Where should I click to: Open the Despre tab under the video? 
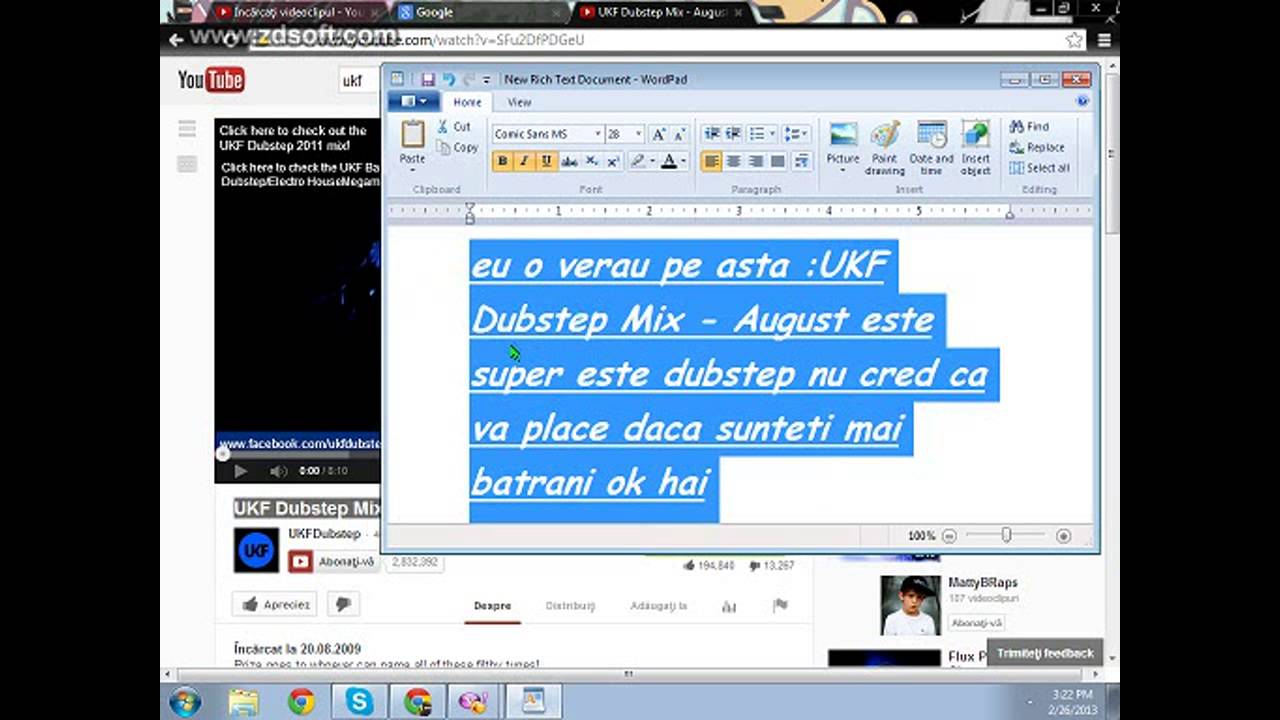coord(492,606)
